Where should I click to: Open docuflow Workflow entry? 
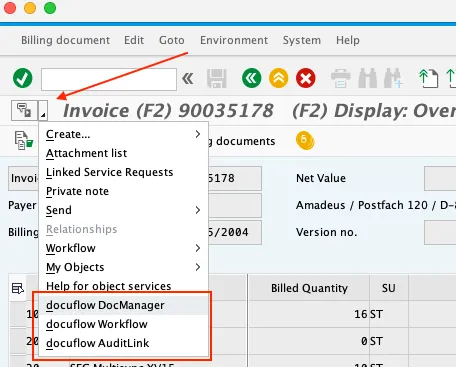pos(123,324)
